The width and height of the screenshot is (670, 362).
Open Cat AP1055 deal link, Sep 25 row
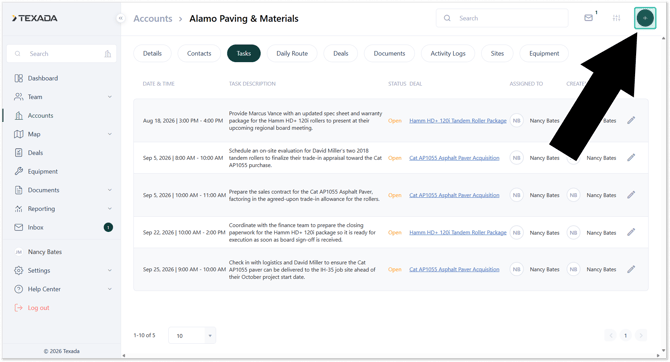pos(454,270)
